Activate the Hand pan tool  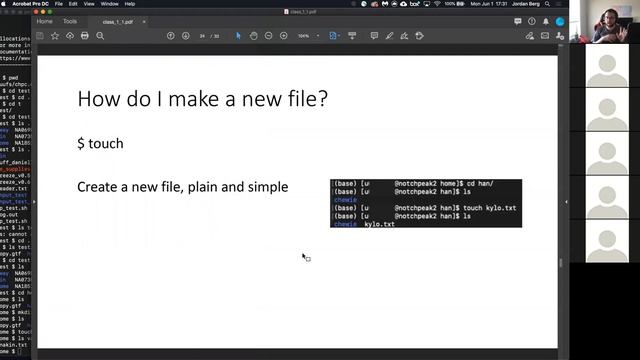click(253, 36)
